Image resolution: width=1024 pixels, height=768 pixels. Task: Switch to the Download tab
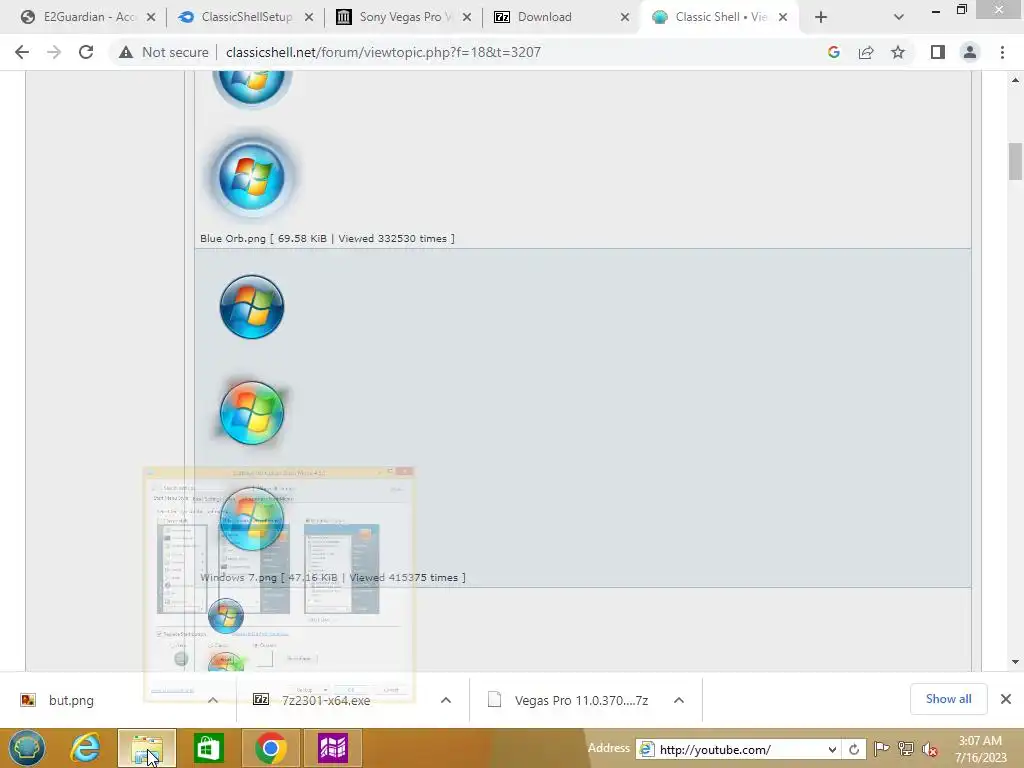(x=562, y=17)
